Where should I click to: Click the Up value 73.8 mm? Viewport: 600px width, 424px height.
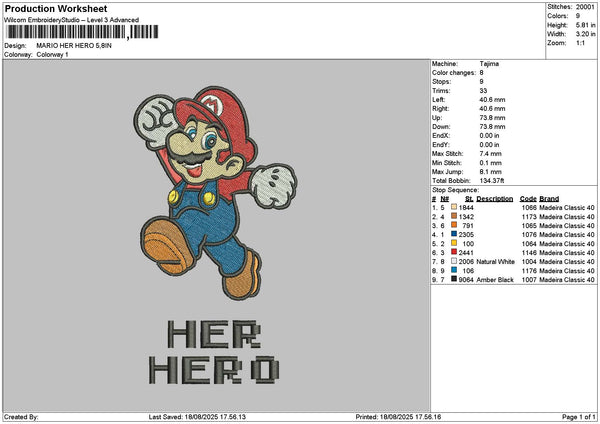(492, 118)
